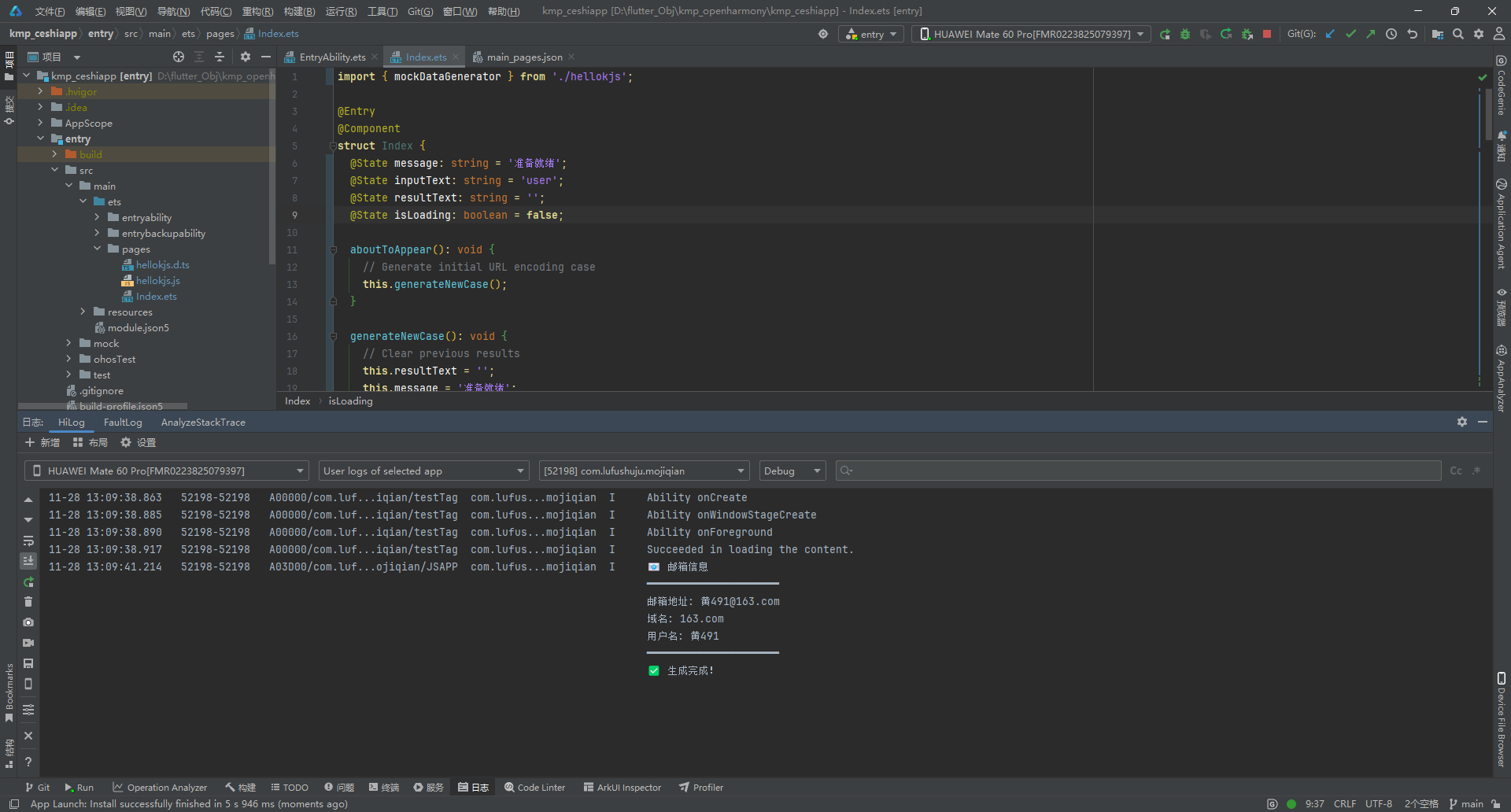The width and height of the screenshot is (1511, 812).
Task: Click collapse all icon in project panel
Action: point(220,57)
